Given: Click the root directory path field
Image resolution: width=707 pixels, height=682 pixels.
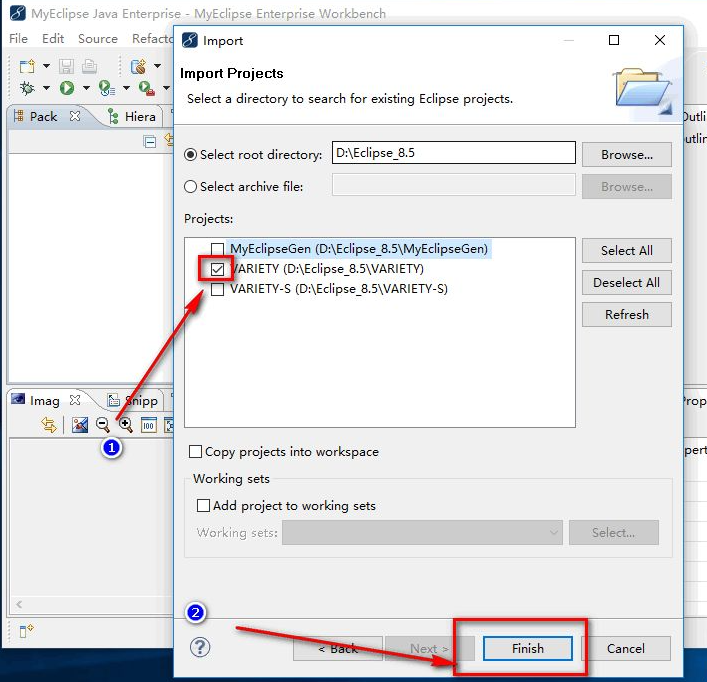Looking at the screenshot, I should click(453, 154).
